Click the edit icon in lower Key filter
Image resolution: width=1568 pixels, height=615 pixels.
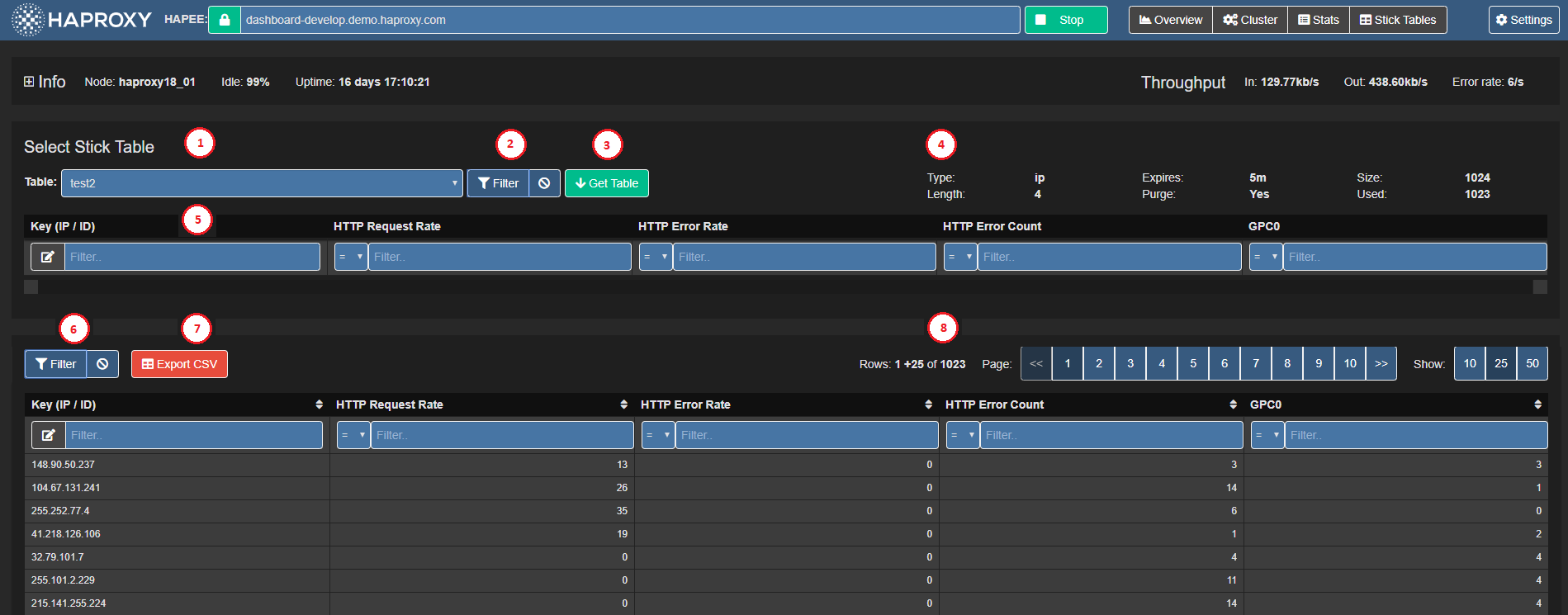pos(49,435)
